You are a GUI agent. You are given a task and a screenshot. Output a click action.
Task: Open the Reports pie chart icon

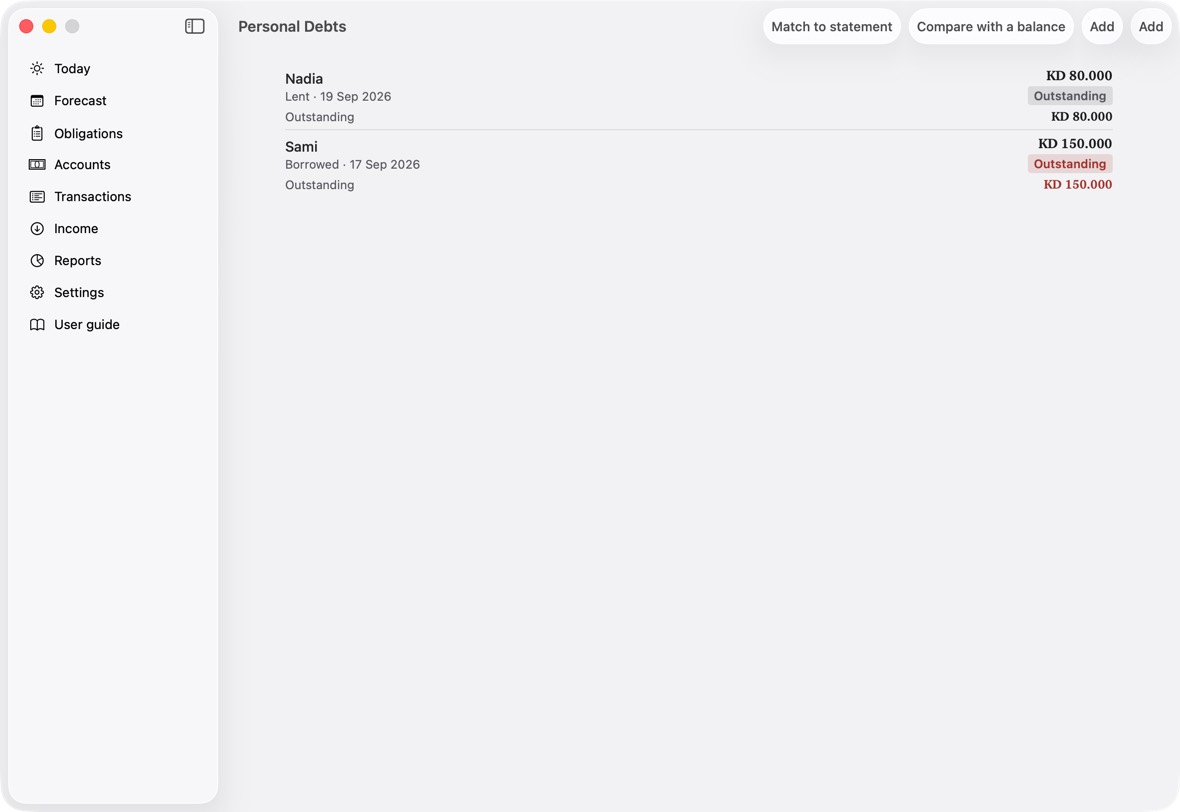pos(37,260)
